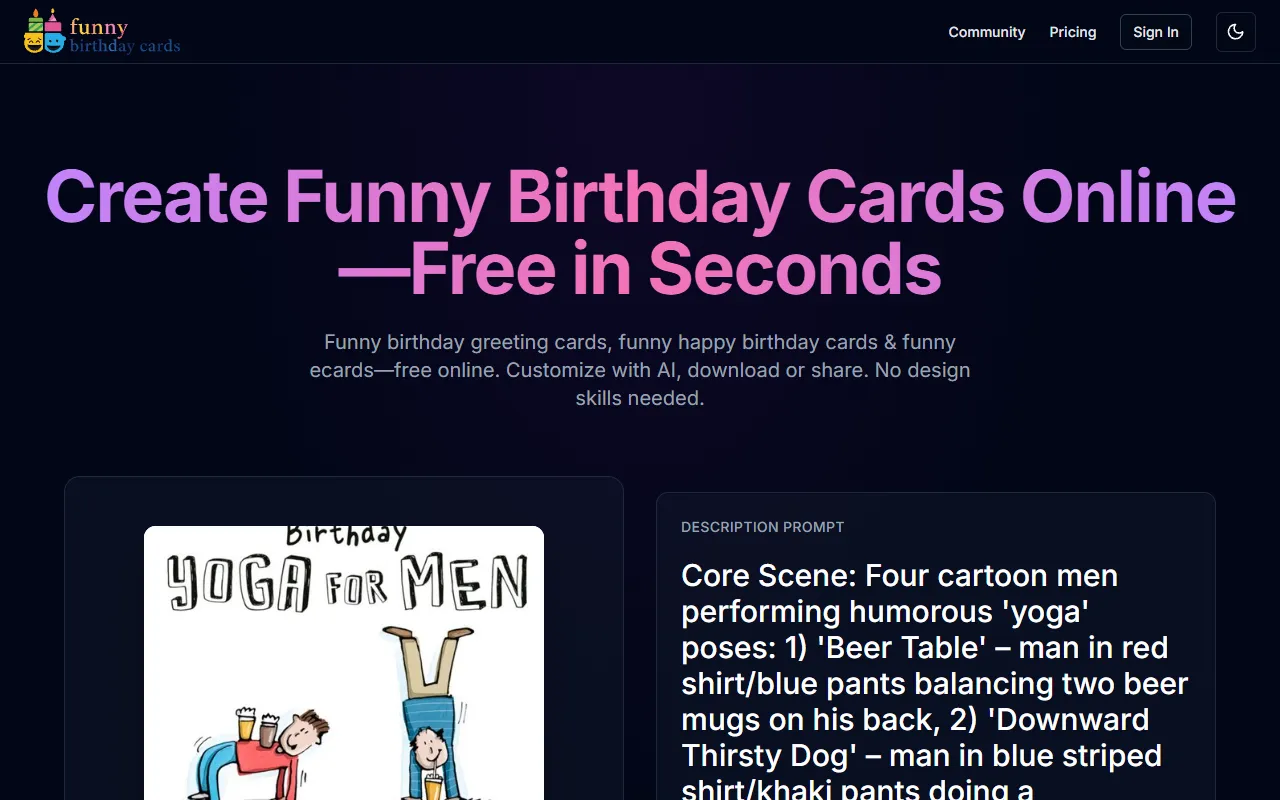The image size is (1280, 800).
Task: Click the beer glass under the handstand man
Action: coord(433,785)
